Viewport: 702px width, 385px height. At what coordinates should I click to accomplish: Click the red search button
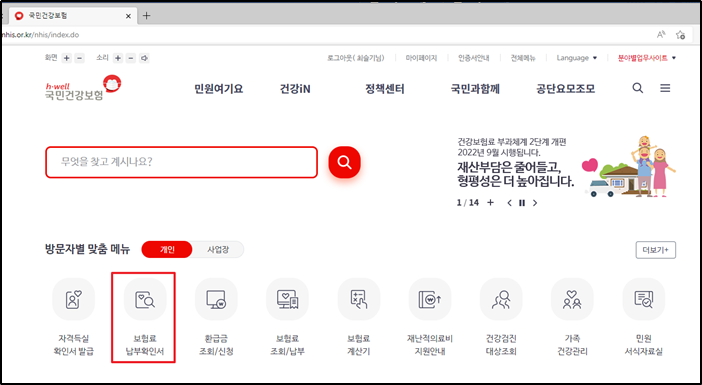tap(344, 162)
